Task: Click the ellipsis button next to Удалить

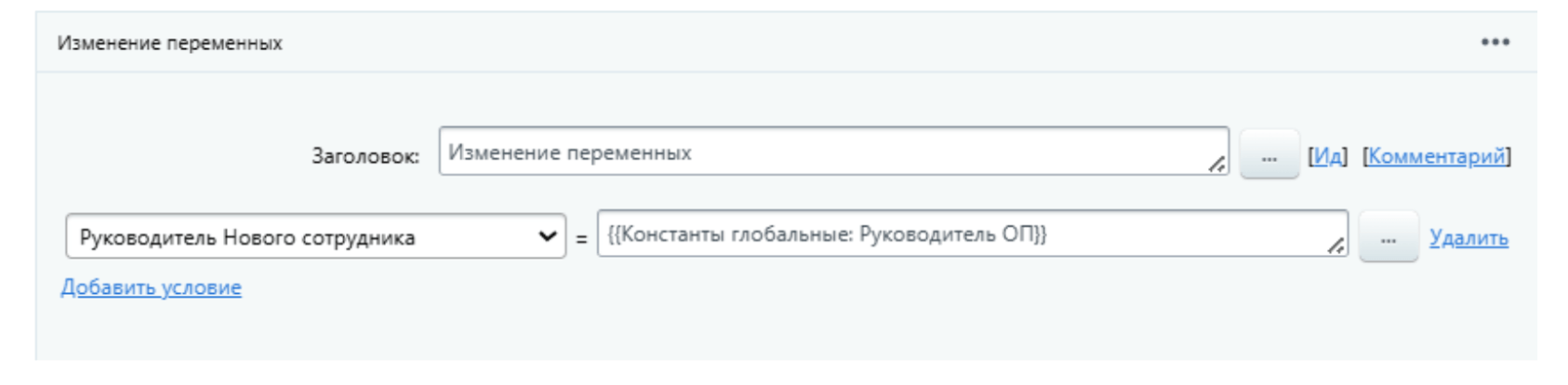Action: point(1388,237)
